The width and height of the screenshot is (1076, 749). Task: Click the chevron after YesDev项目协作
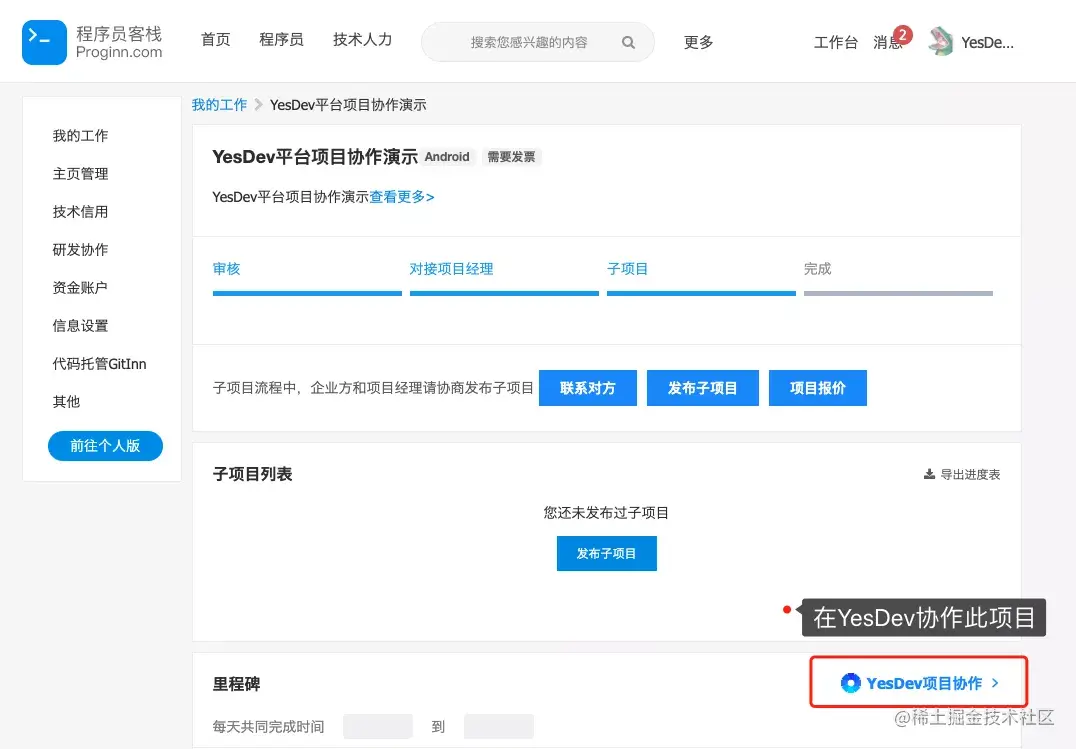click(994, 683)
